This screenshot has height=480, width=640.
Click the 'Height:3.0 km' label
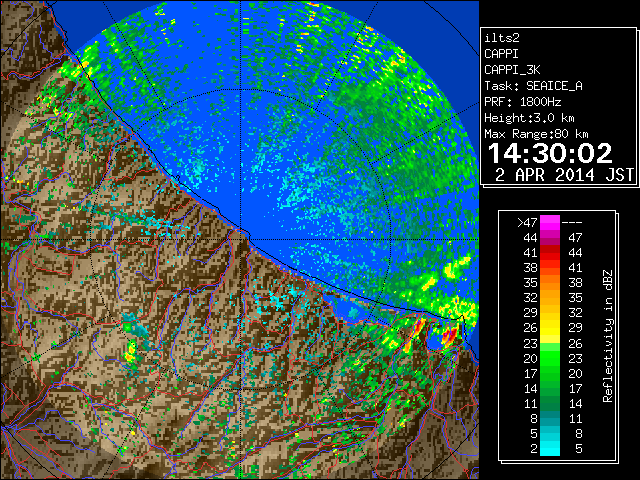pyautogui.click(x=529, y=118)
